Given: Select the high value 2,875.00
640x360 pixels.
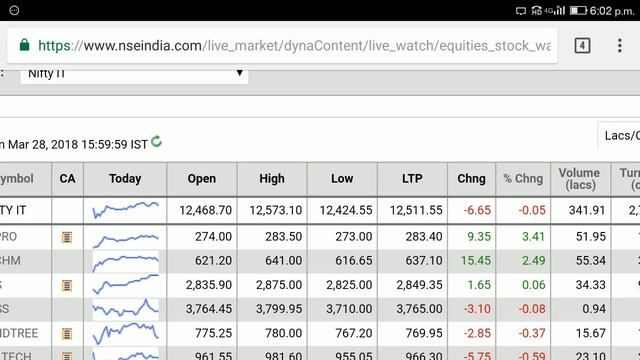Looking at the screenshot, I should coord(279,285).
